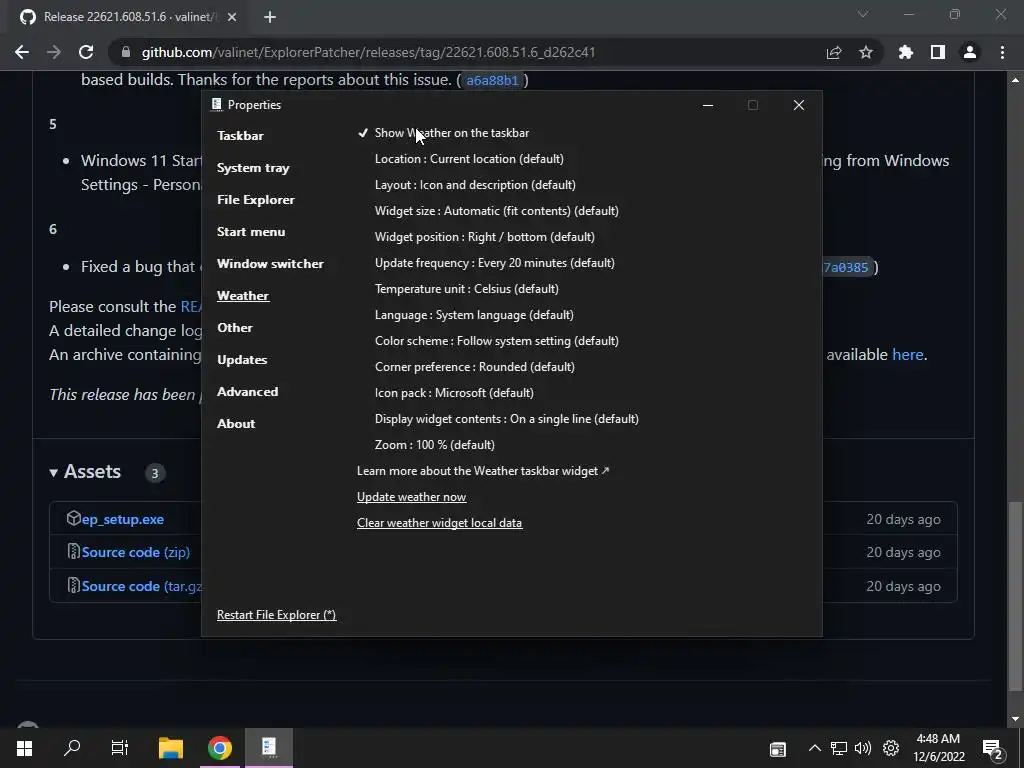Select the Weather section
This screenshot has width=1024, height=768.
pyautogui.click(x=243, y=296)
